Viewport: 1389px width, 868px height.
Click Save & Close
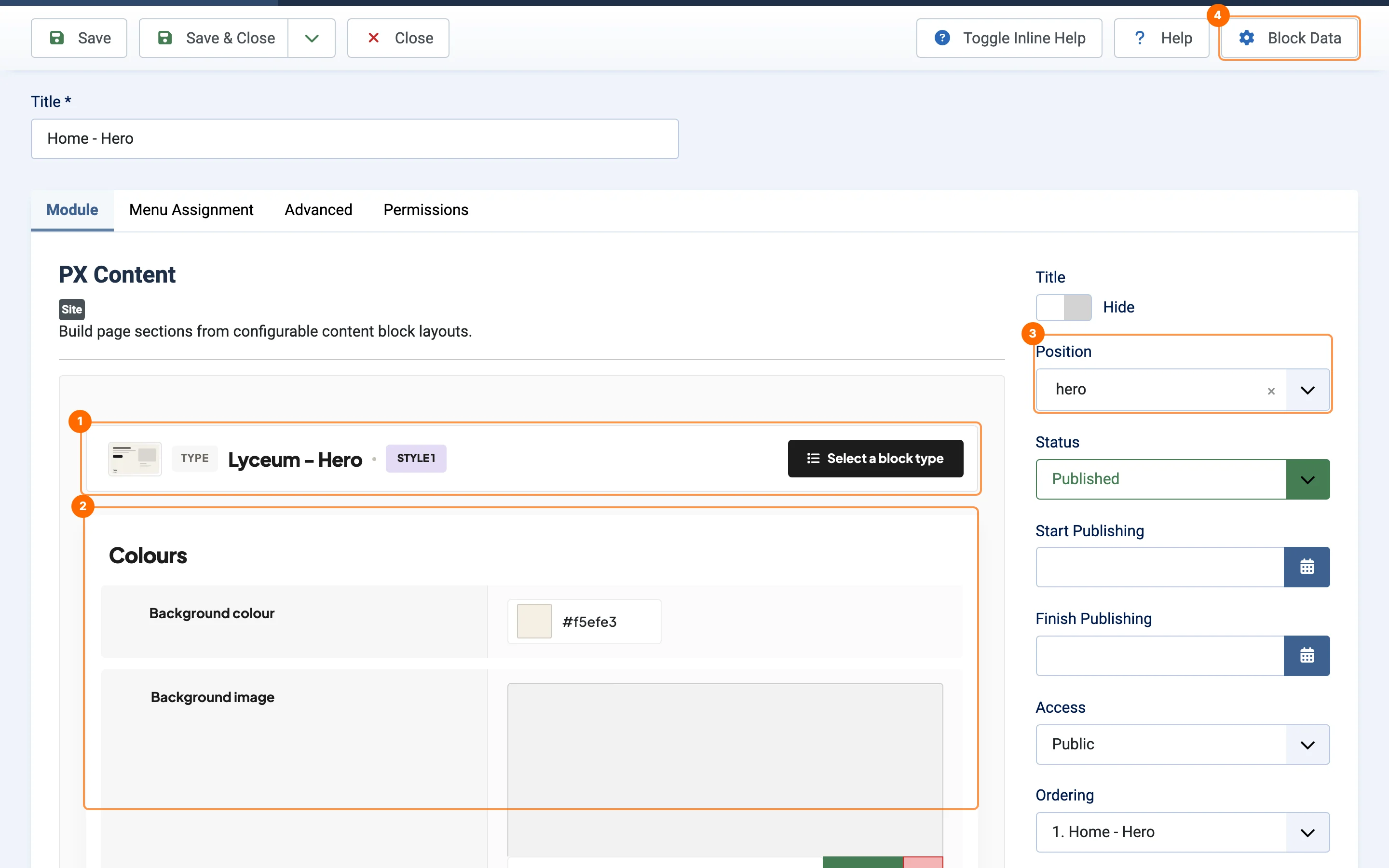pos(214,38)
